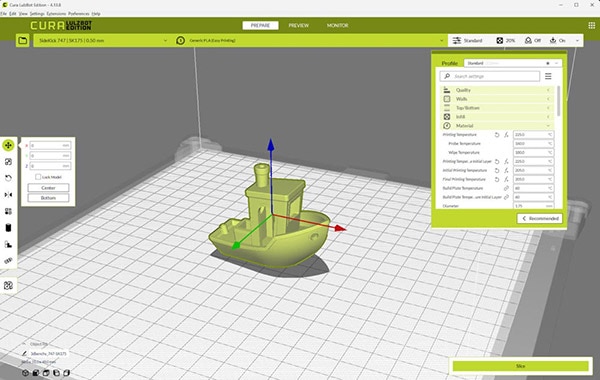Rename the job using the pencil icon
The width and height of the screenshot is (600, 380).
click(x=24, y=354)
